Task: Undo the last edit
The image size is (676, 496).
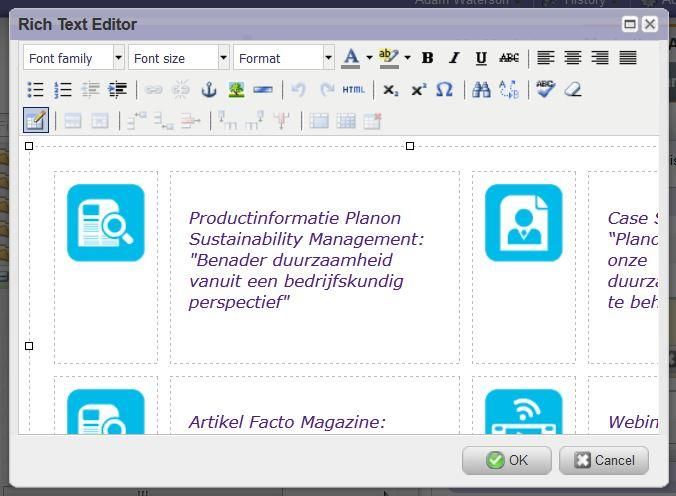Action: click(298, 90)
